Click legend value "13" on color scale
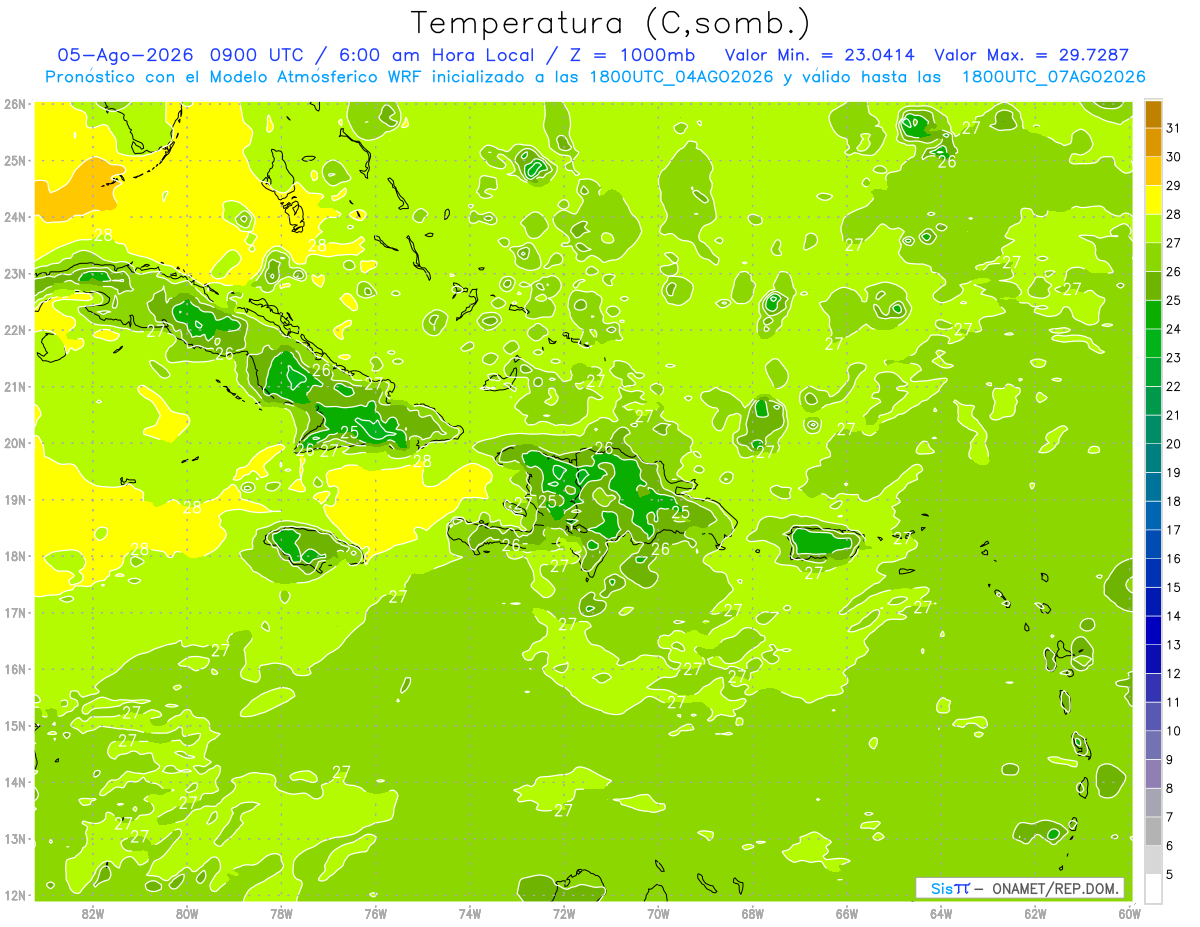 [x=1173, y=645]
